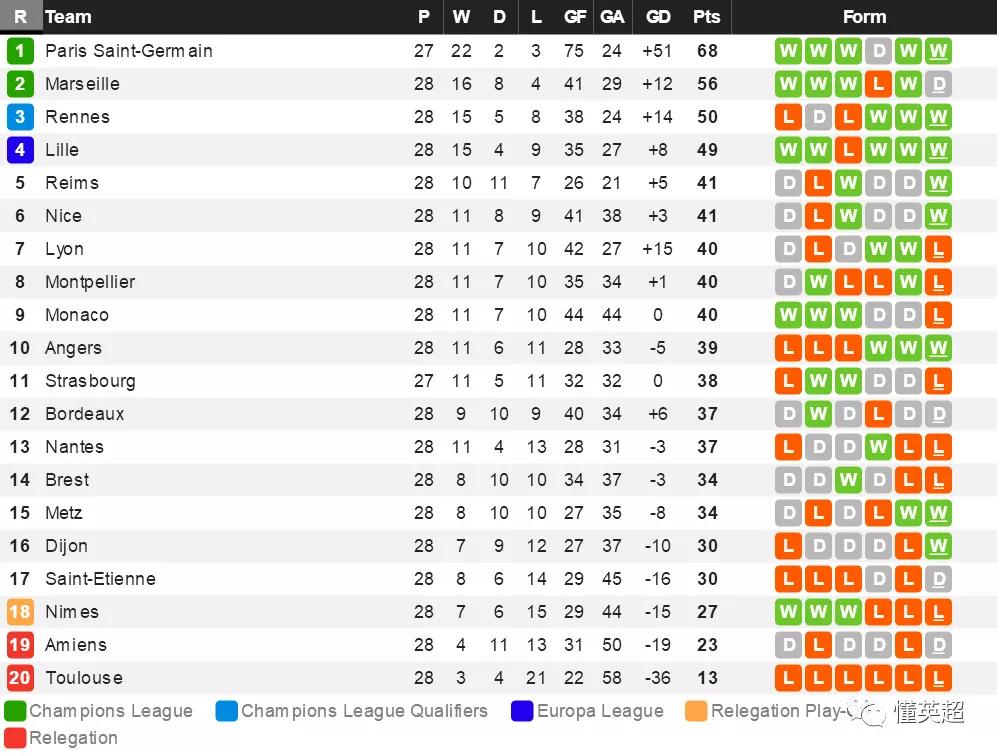Image resolution: width=997 pixels, height=756 pixels.
Task: Open Saint-Etienne team row
Action: pyautogui.click(x=498, y=579)
